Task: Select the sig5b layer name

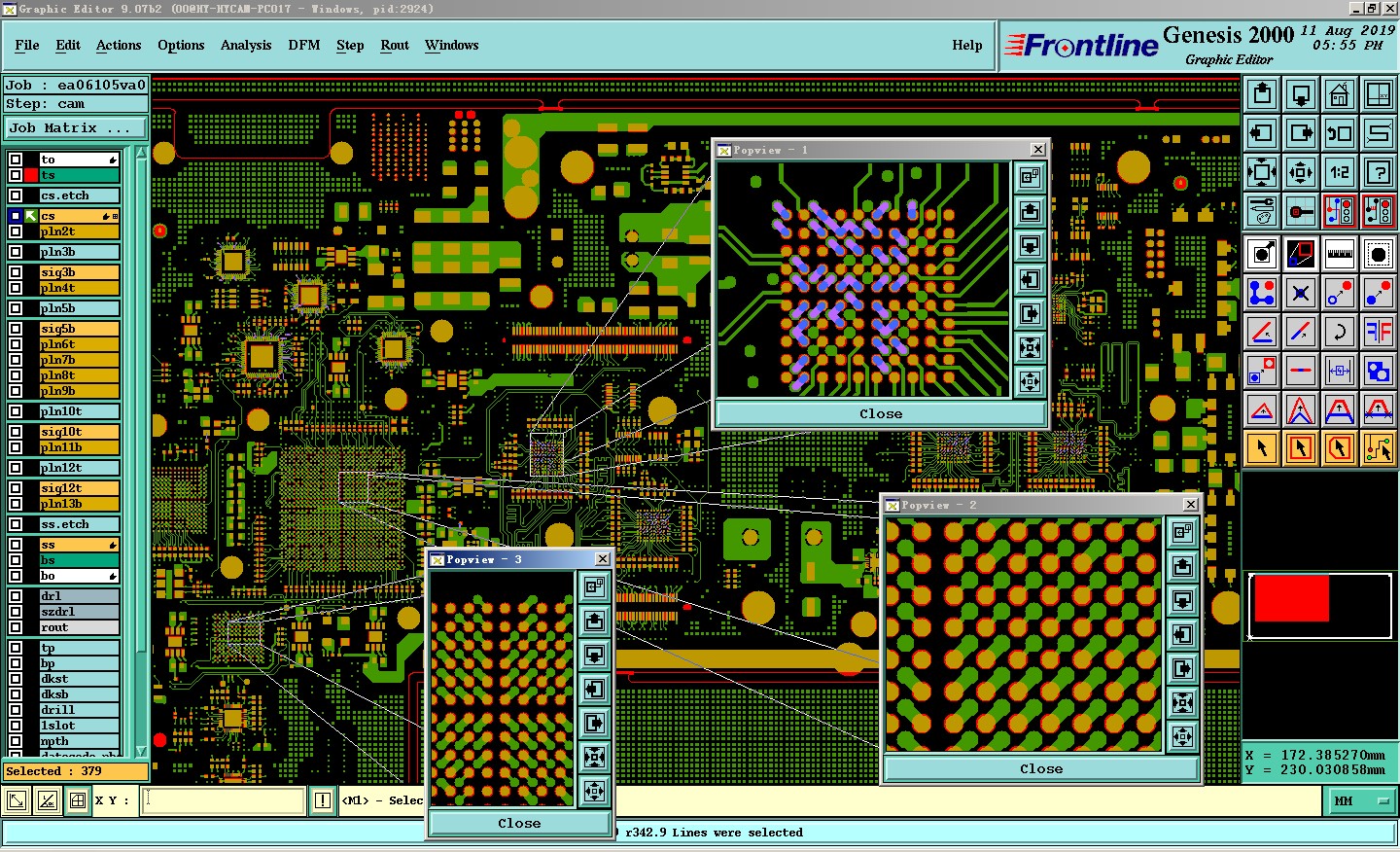Action: [79, 329]
